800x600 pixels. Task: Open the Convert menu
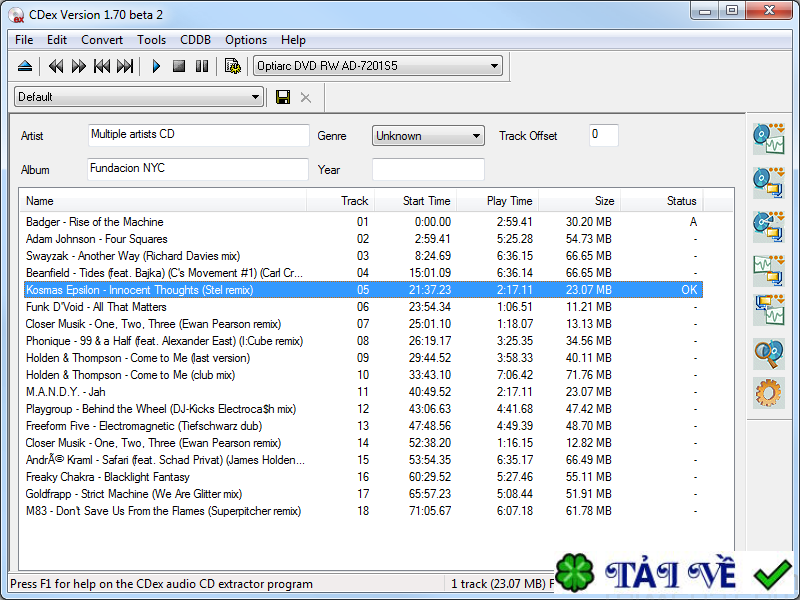click(x=102, y=40)
